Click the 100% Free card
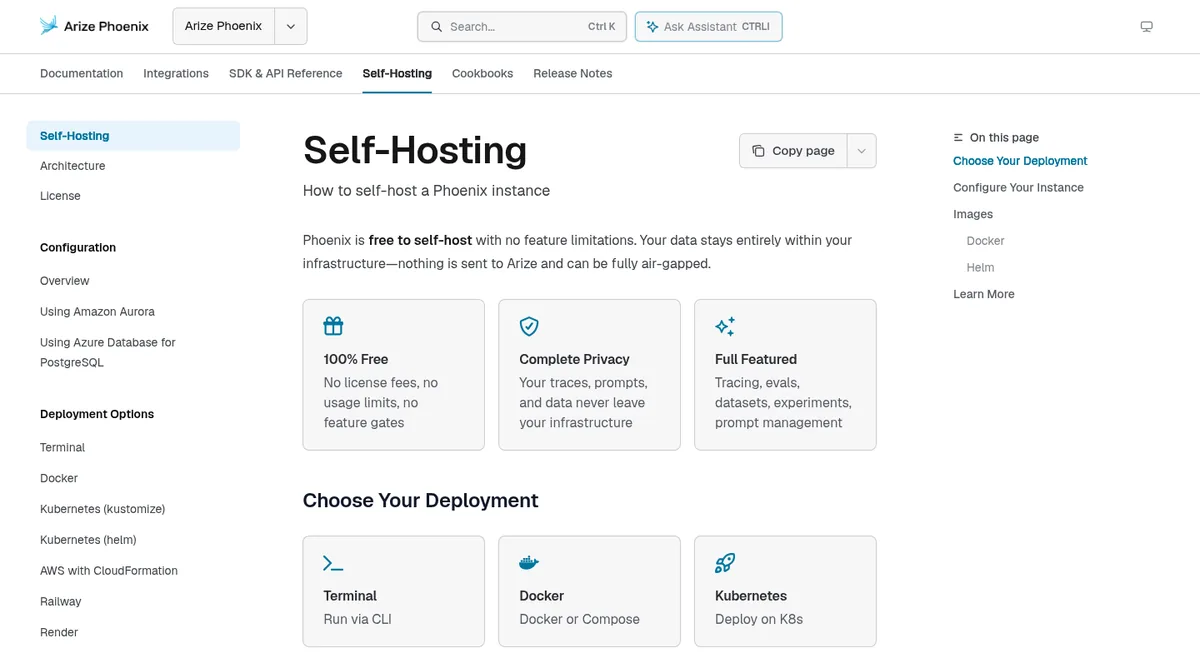1200x658 pixels. [x=393, y=375]
